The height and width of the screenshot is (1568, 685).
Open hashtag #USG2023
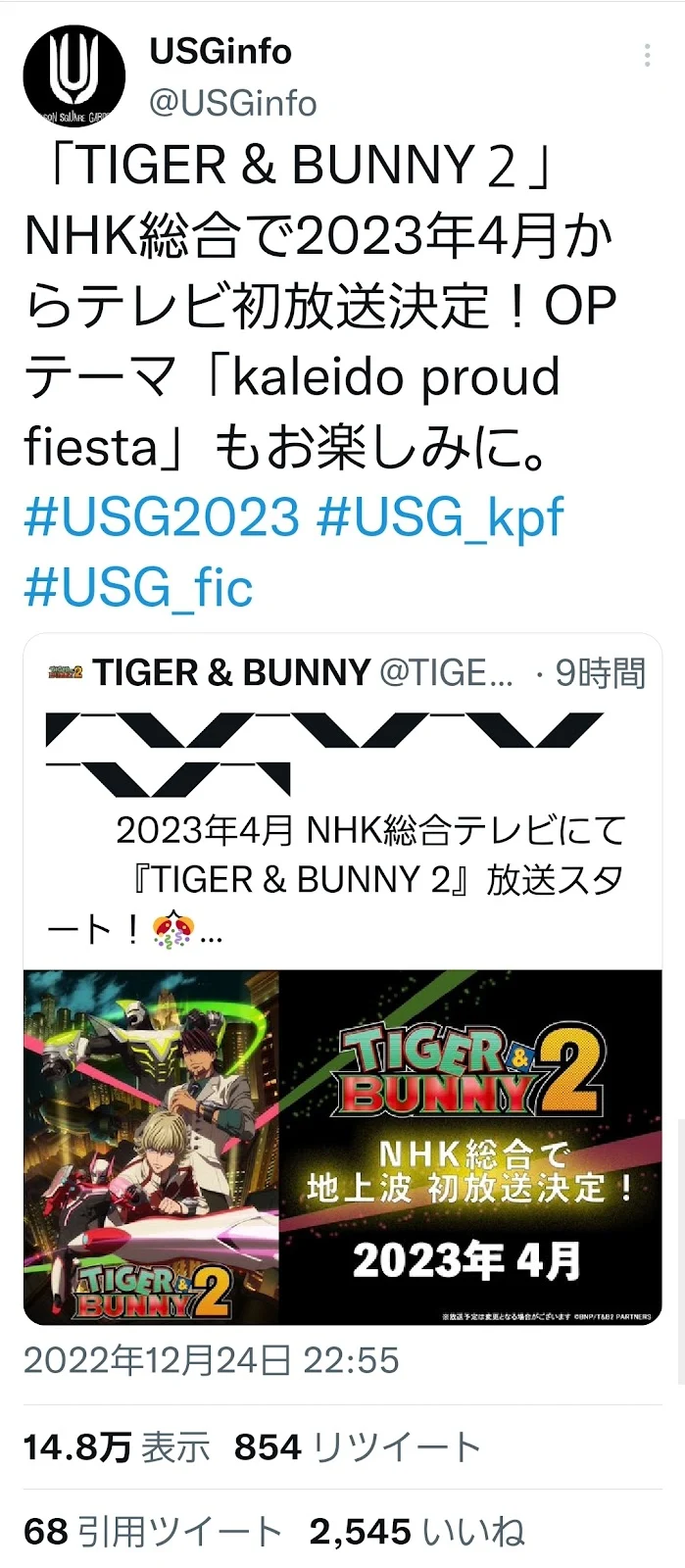pyautogui.click(x=162, y=516)
